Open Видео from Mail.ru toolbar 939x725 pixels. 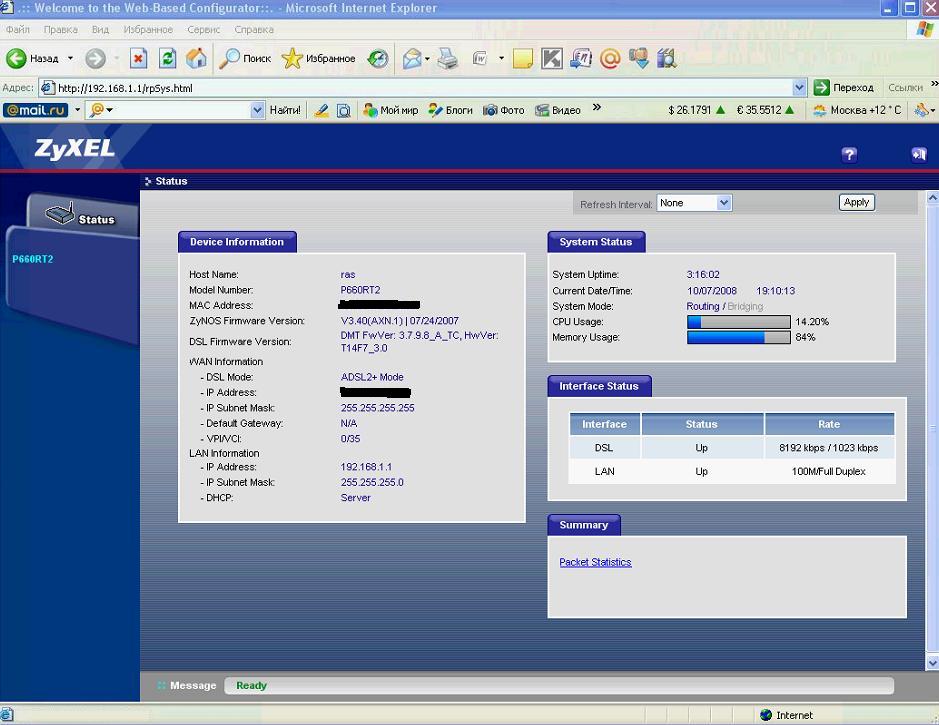pyautogui.click(x=558, y=110)
